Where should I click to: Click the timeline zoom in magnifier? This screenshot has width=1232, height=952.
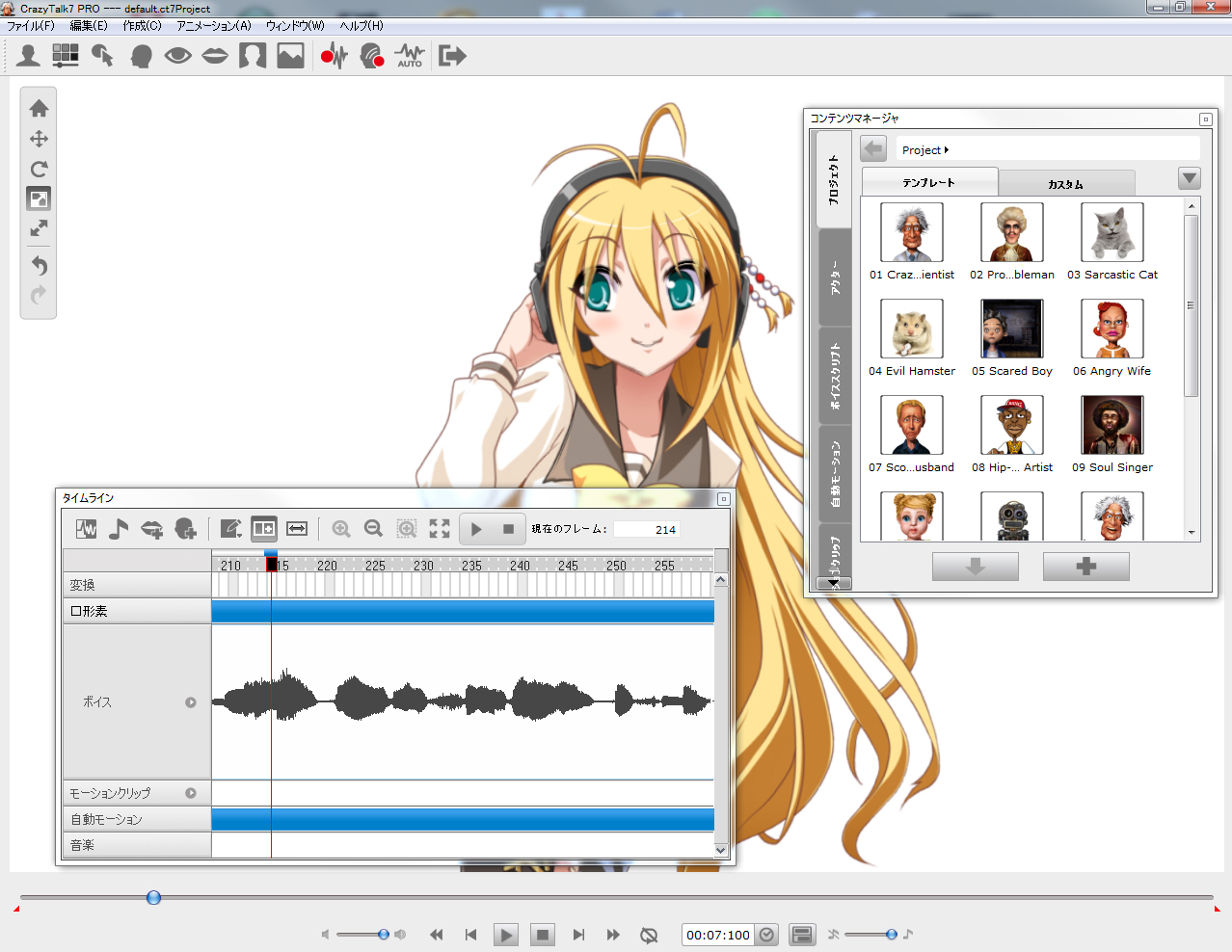[x=341, y=528]
